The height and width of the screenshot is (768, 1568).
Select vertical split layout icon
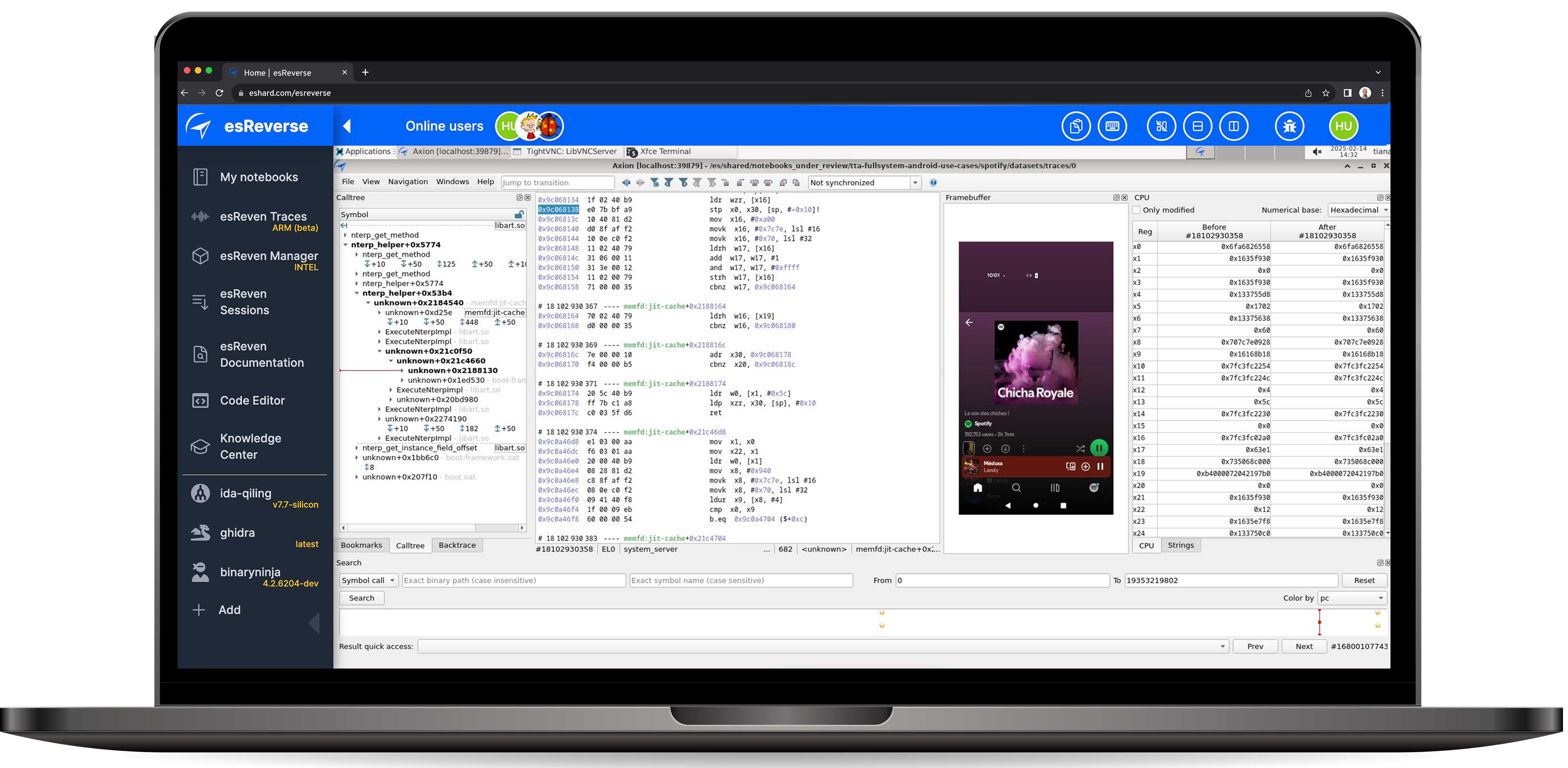pyautogui.click(x=1233, y=126)
